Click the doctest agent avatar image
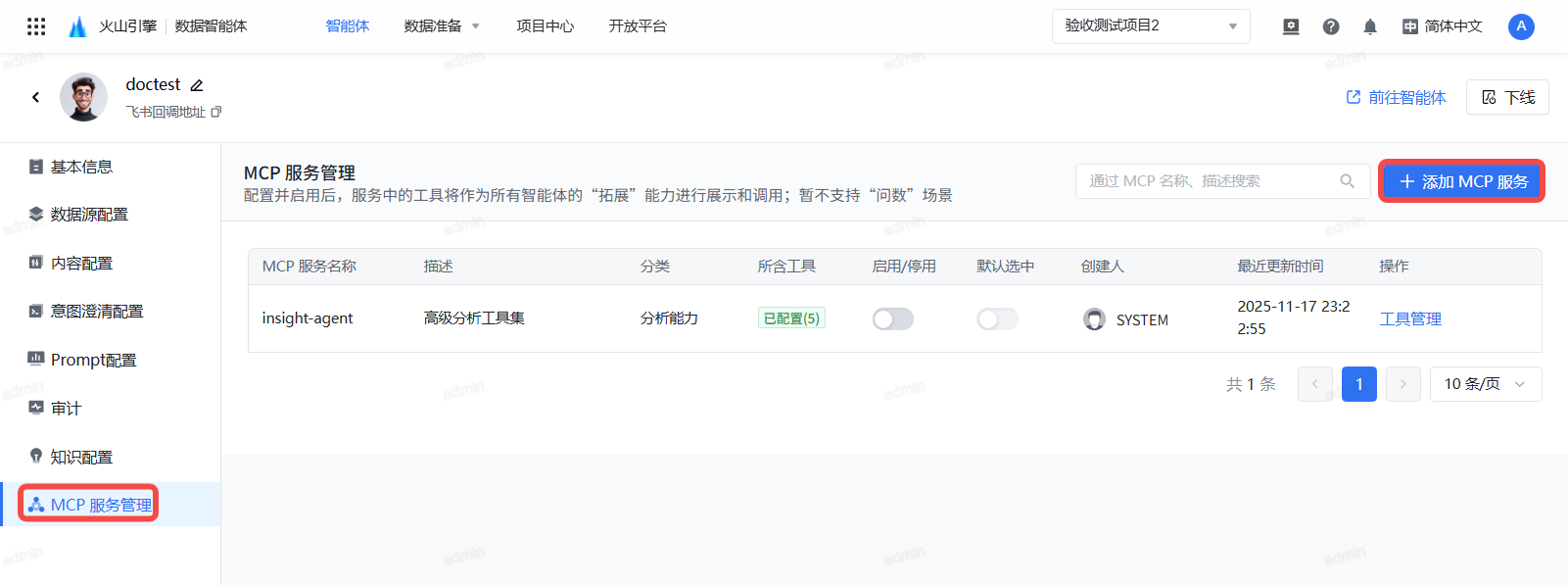1568x585 pixels. click(x=83, y=97)
